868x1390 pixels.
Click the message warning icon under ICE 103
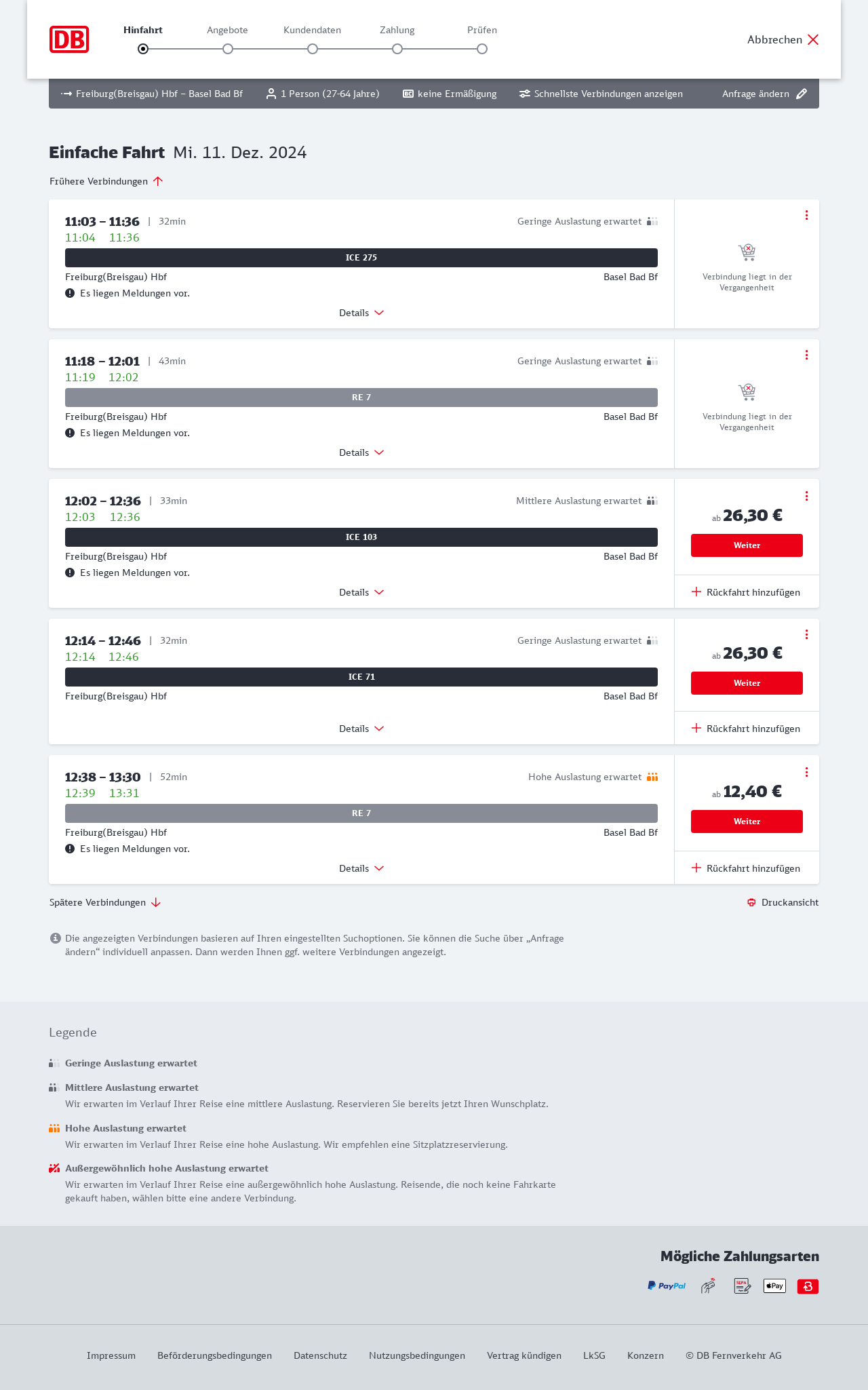[x=70, y=573]
